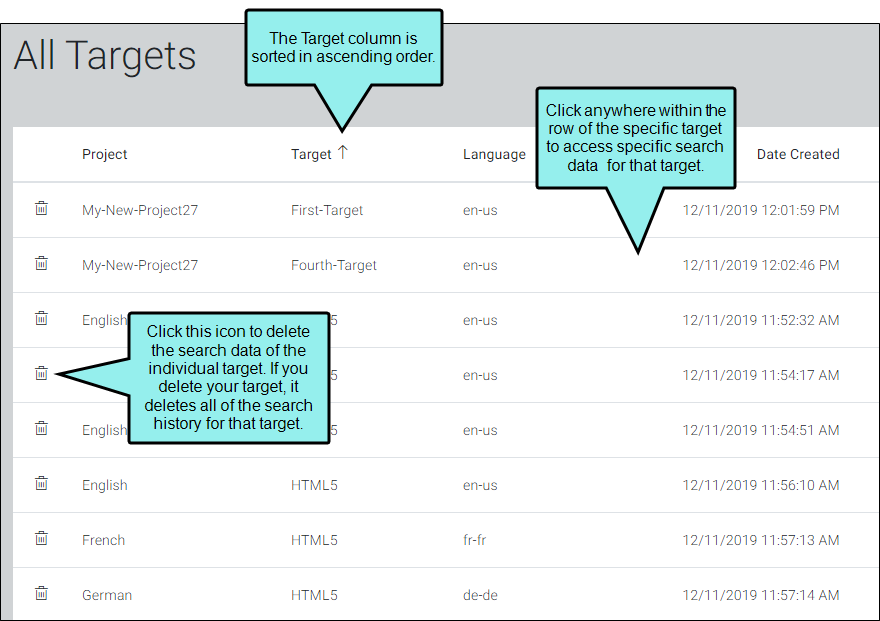Sort by the Language column header

tap(494, 154)
